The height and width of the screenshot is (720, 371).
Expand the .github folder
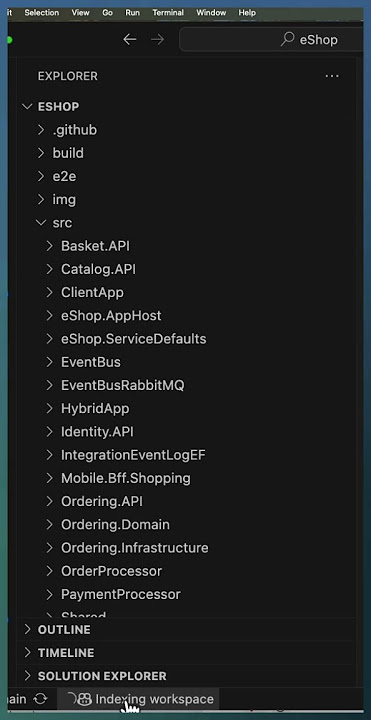point(41,130)
